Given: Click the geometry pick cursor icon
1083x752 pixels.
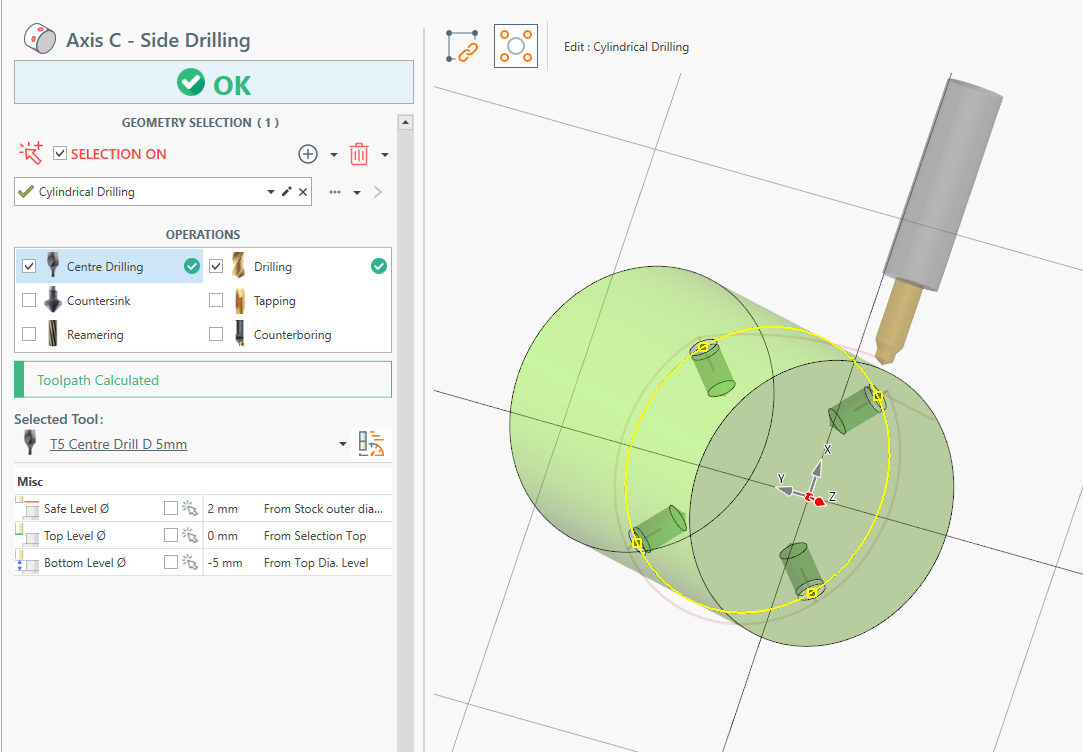Looking at the screenshot, I should pyautogui.click(x=31, y=153).
